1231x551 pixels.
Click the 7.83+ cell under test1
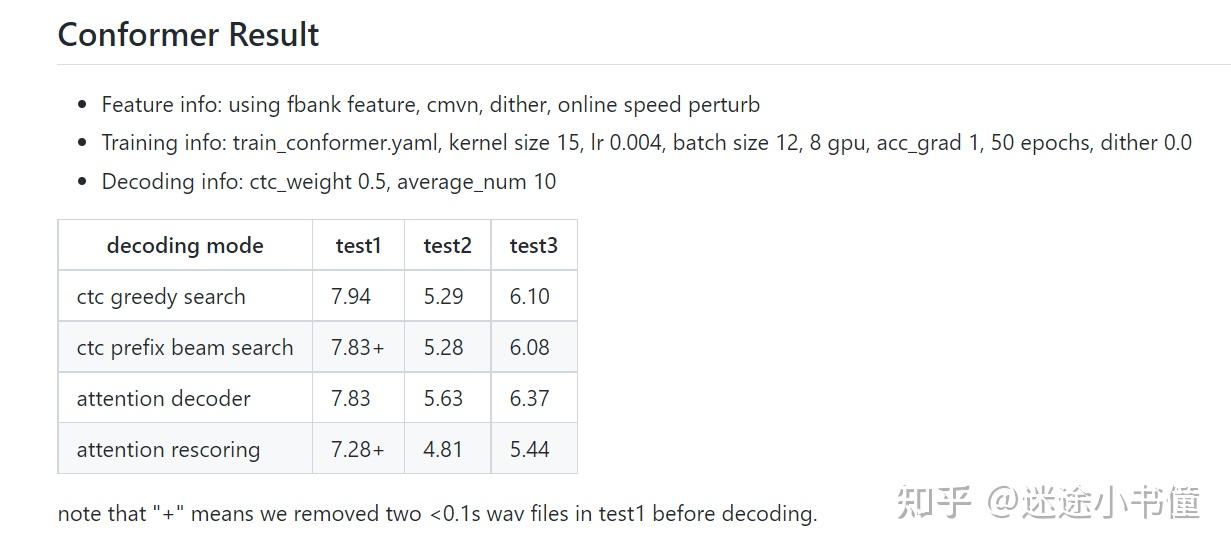(x=357, y=348)
